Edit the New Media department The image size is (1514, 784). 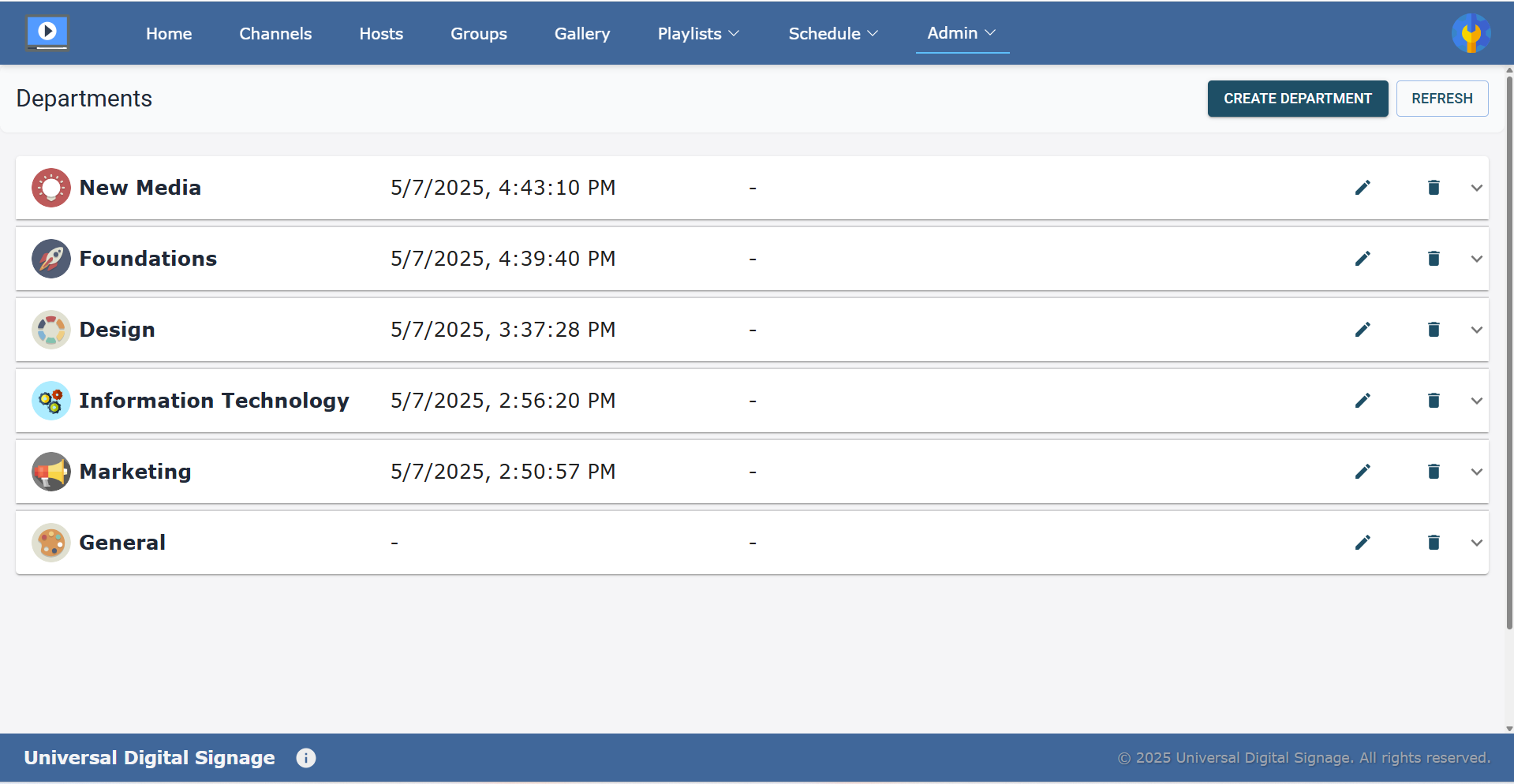point(1363,188)
